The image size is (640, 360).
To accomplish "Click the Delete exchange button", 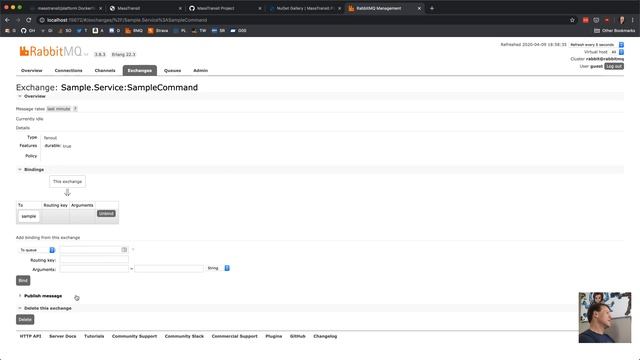I will pyautogui.click(x=25, y=320).
